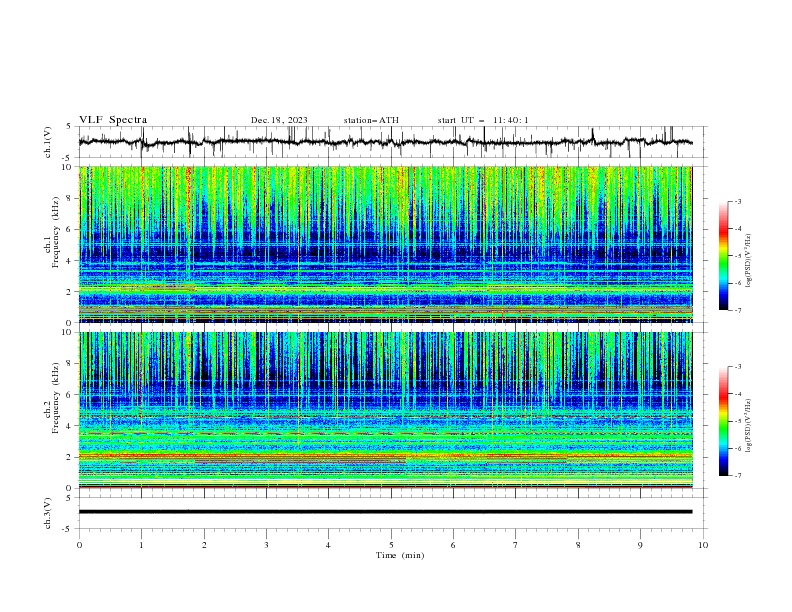Click the time axis tick label 6
Viewport: 792px width, 612px height.
[x=454, y=545]
